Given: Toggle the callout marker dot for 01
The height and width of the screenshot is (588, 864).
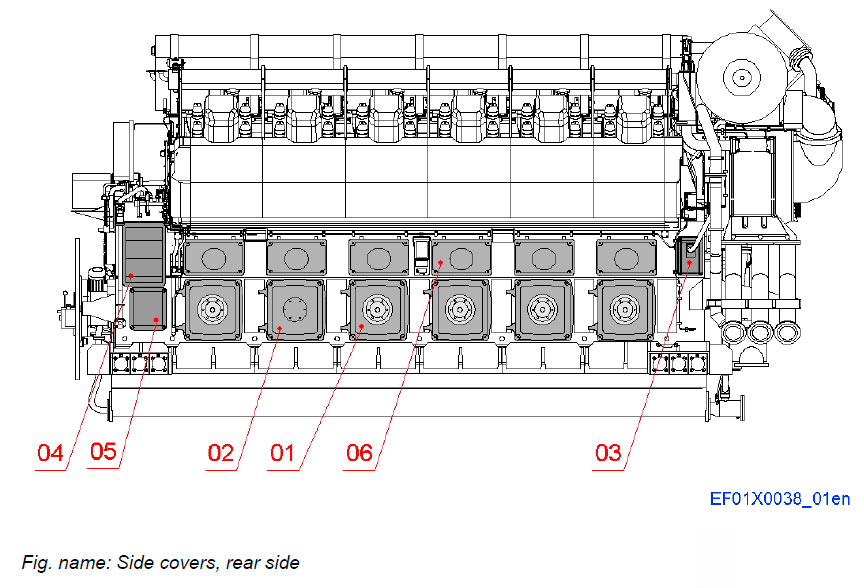Looking at the screenshot, I should pos(360,326).
